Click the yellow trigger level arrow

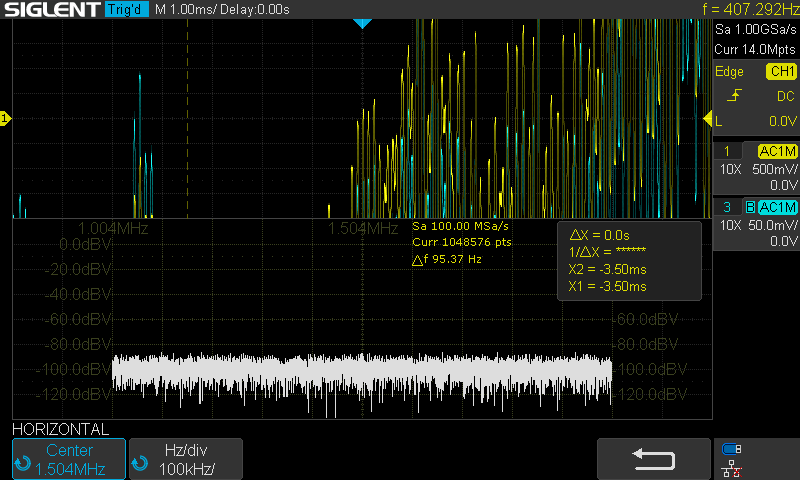[x=708, y=119]
